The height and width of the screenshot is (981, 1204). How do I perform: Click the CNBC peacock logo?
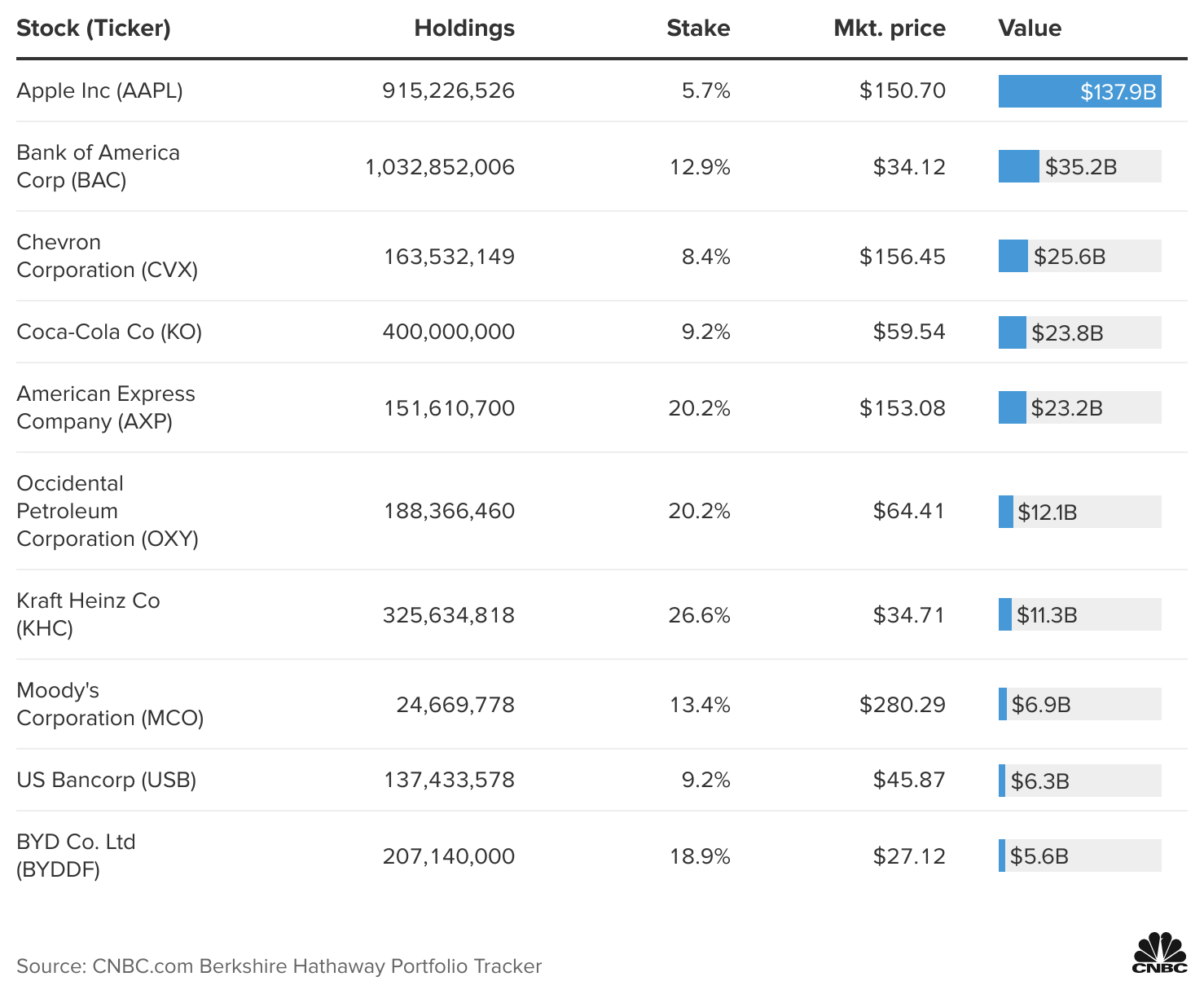1155,950
